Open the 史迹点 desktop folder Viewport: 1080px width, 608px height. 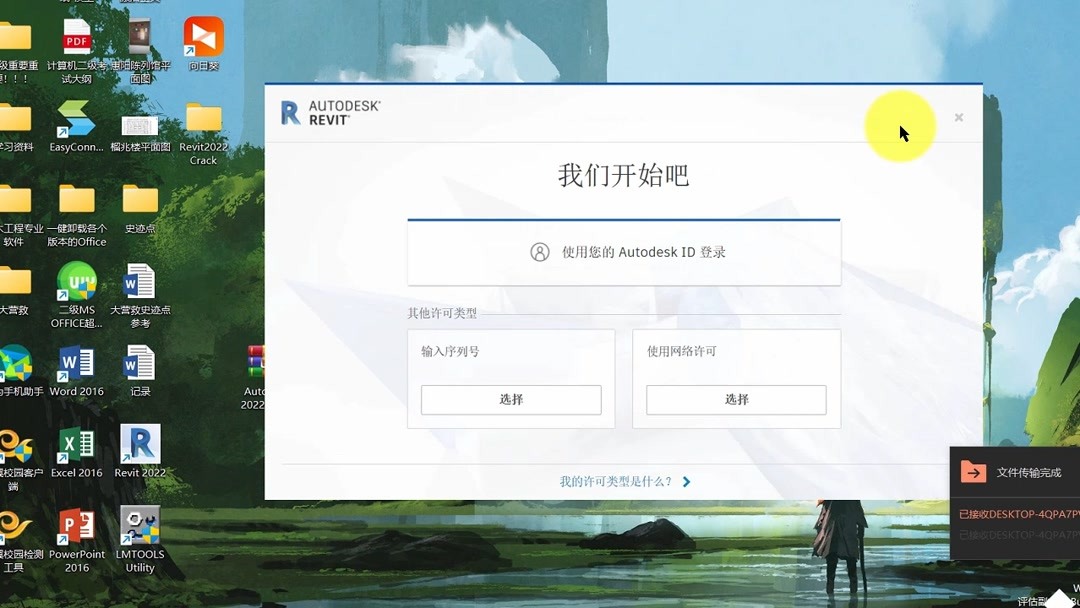tap(139, 198)
